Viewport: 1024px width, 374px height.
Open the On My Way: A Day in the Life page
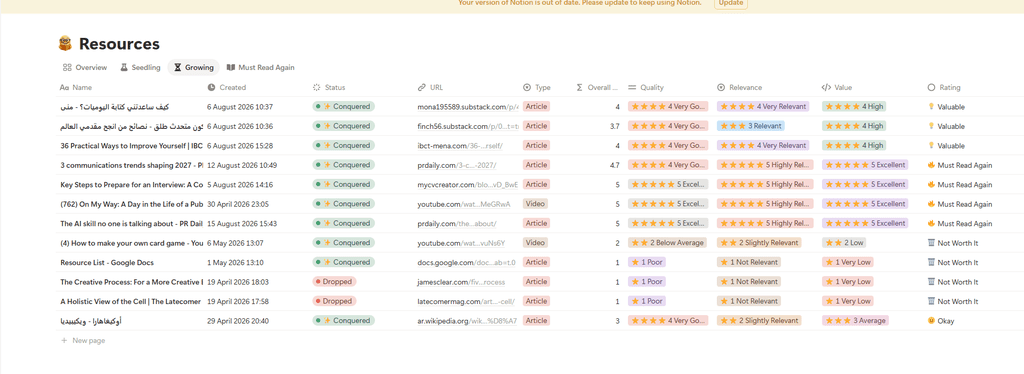point(131,204)
